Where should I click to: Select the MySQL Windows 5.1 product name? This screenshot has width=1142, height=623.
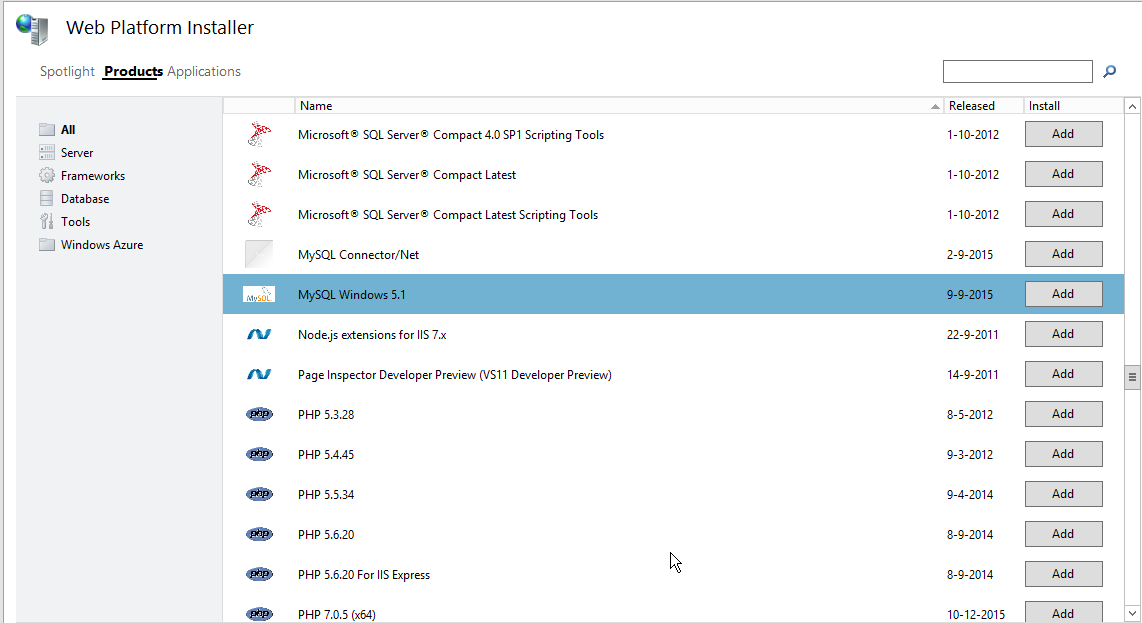click(x=352, y=295)
